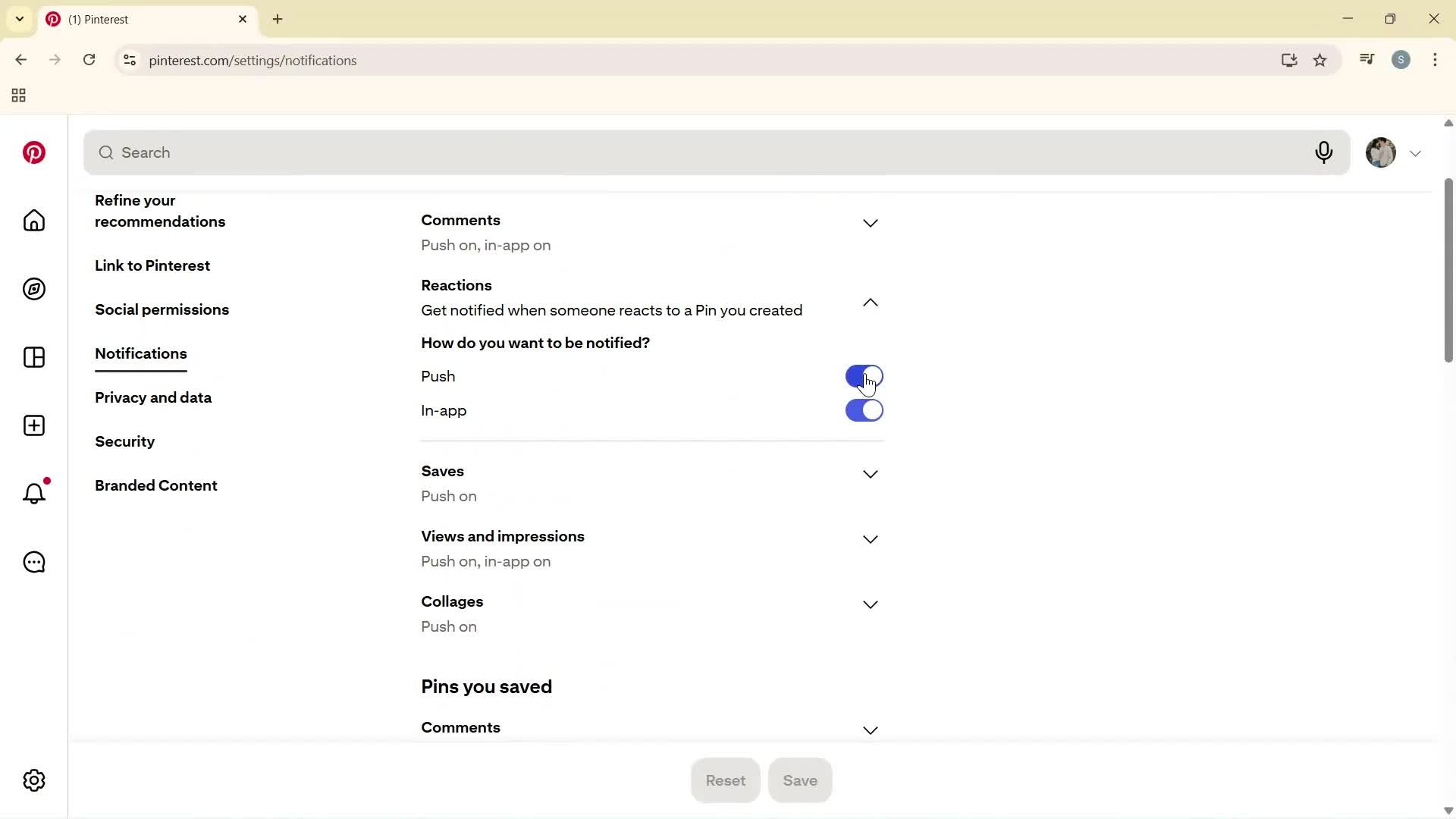Screen dimensions: 1456x819
Task: Click inside the Search field
Action: coord(455,152)
